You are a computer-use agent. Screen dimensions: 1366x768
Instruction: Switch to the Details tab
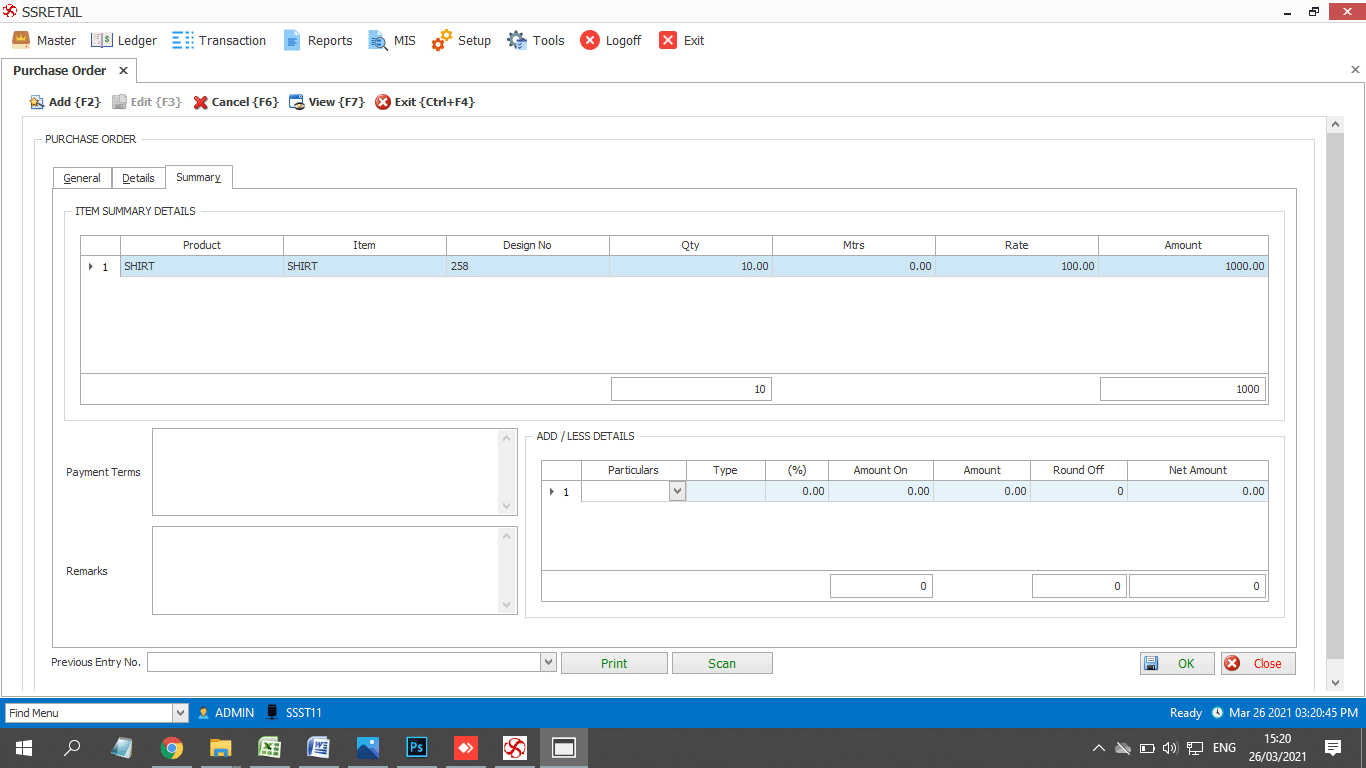(138, 177)
